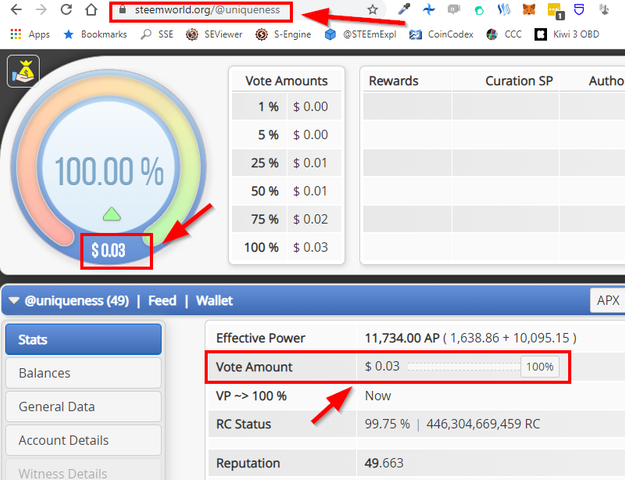Open the browser home page icon
The height and width of the screenshot is (480, 625).
pyautogui.click(x=91, y=10)
